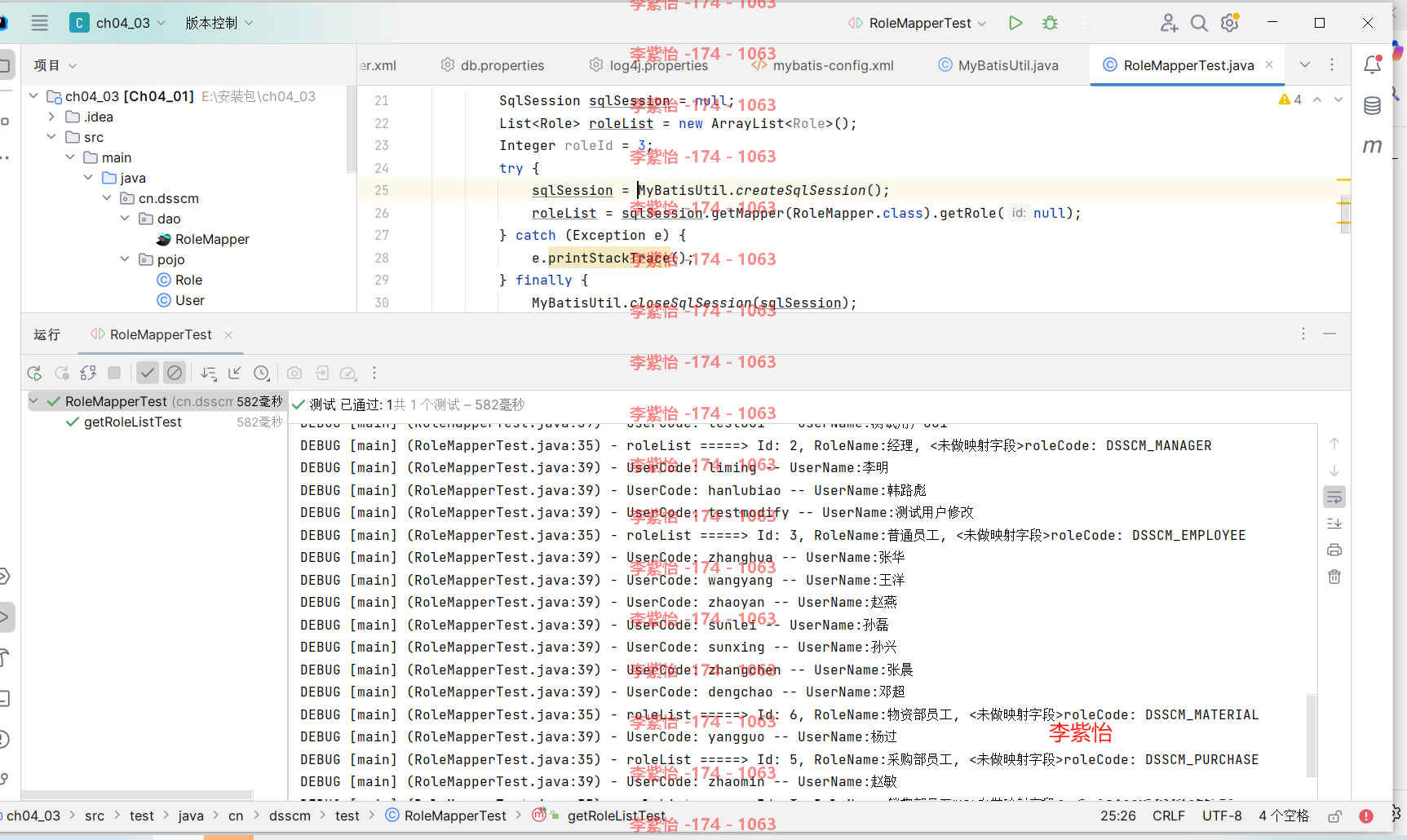Toggle show passed tests checkmark
This screenshot has height=840, width=1407.
pos(147,373)
